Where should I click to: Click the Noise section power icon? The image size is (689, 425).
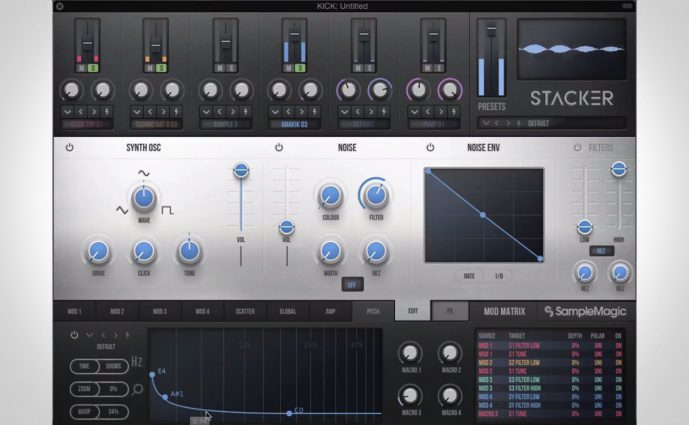coord(278,148)
